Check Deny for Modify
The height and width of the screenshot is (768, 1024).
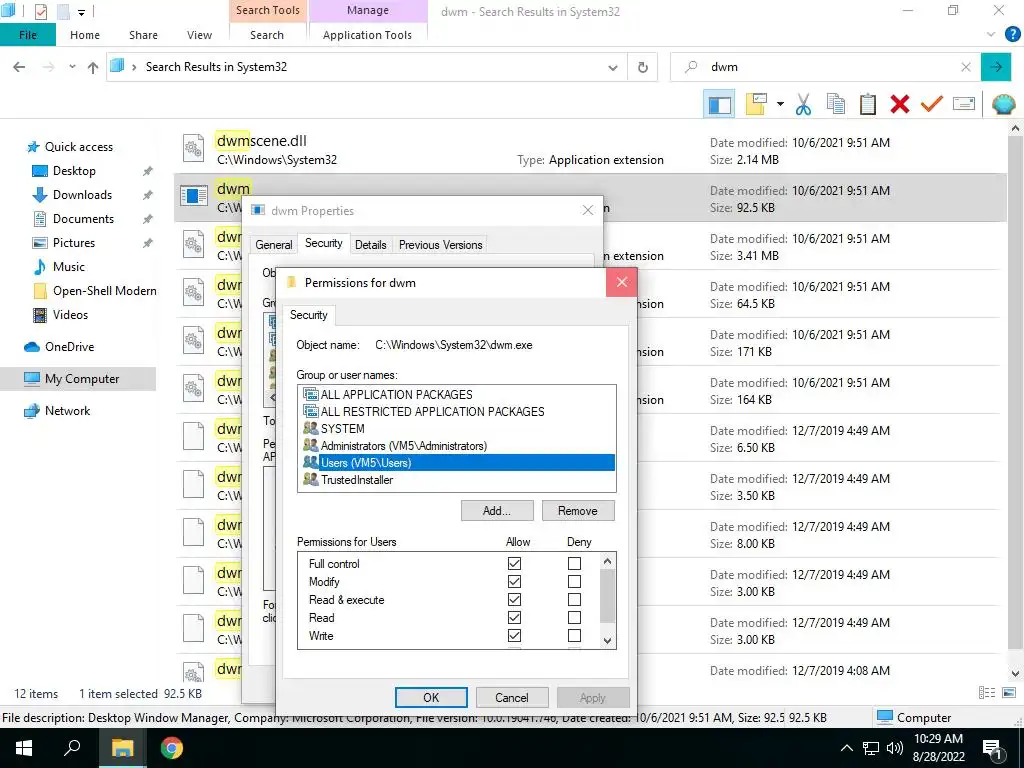point(574,581)
